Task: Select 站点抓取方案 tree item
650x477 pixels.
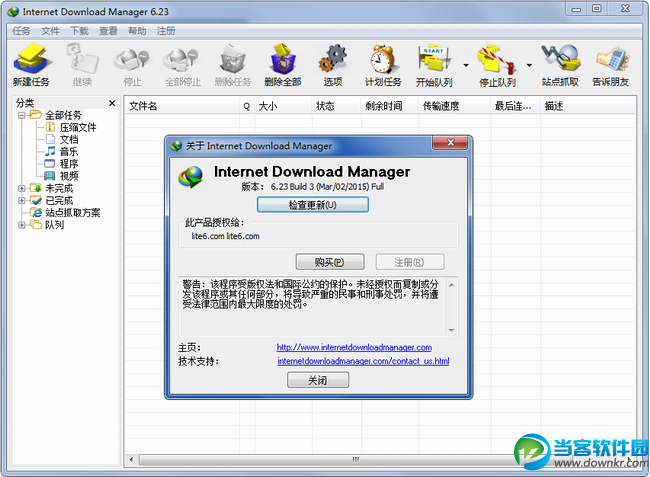Action: 73,213
